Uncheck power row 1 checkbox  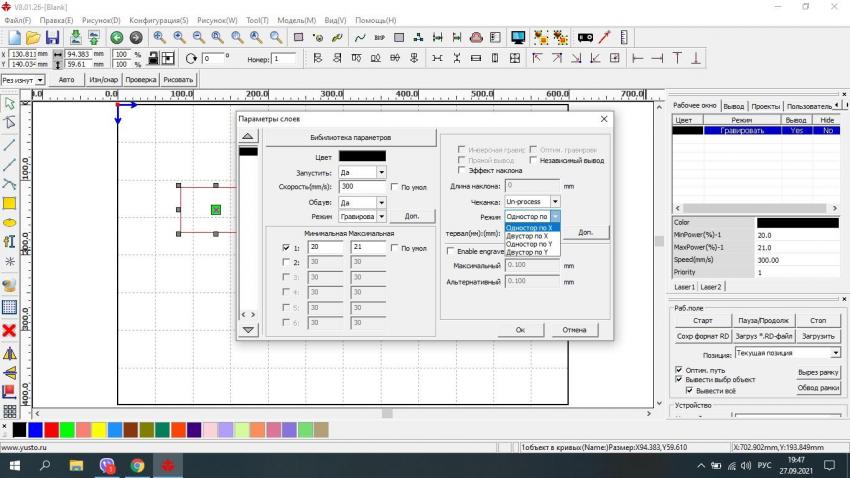tap(286, 247)
